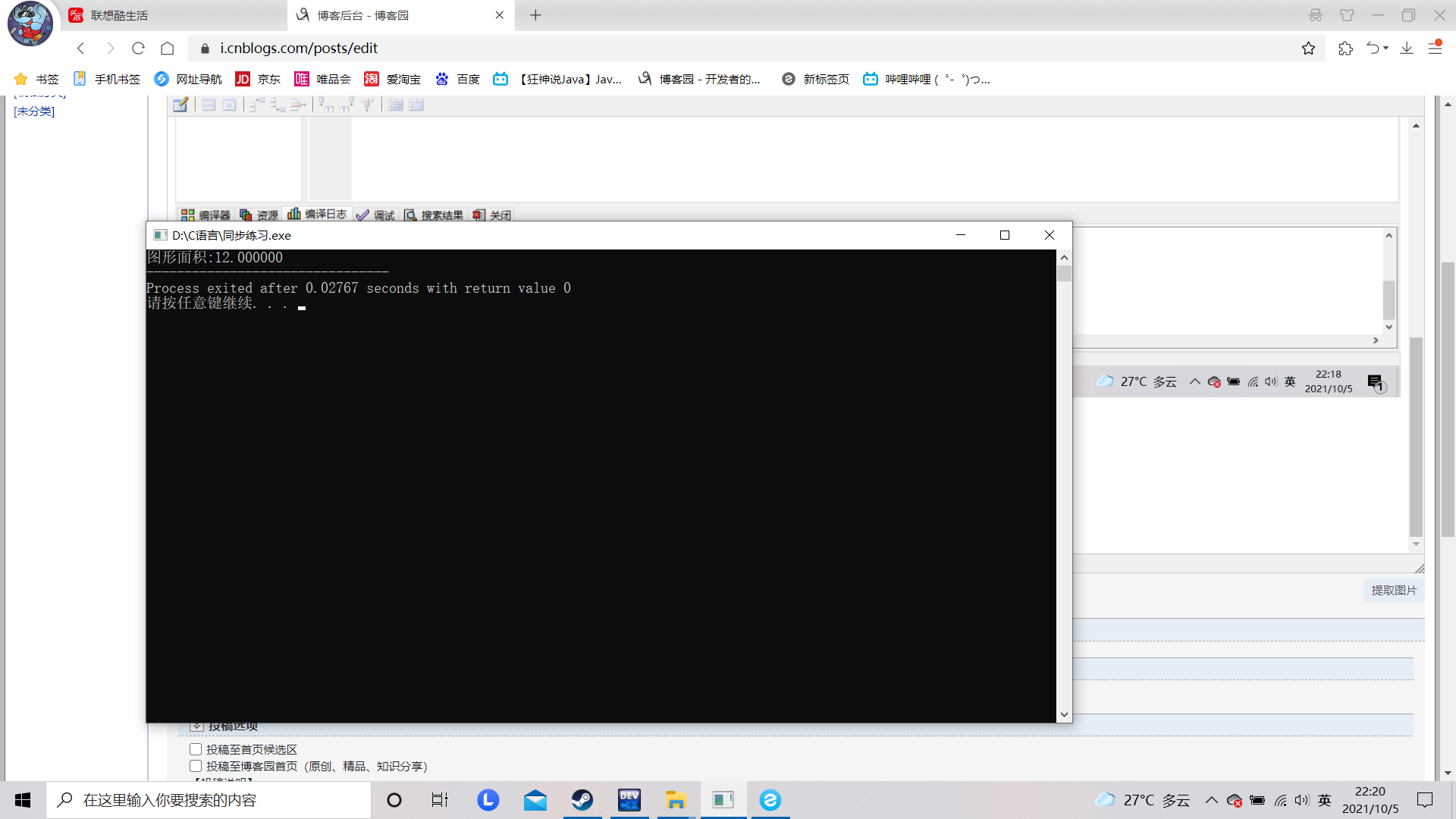Viewport: 1456px width, 819px height.
Task: Expand hidden system tray icons chevron
Action: click(1211, 800)
